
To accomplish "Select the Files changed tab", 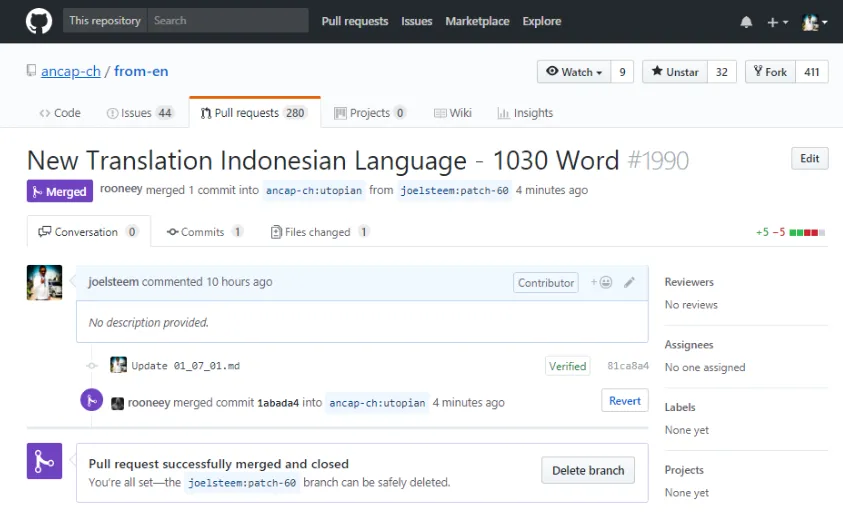I will point(320,232).
